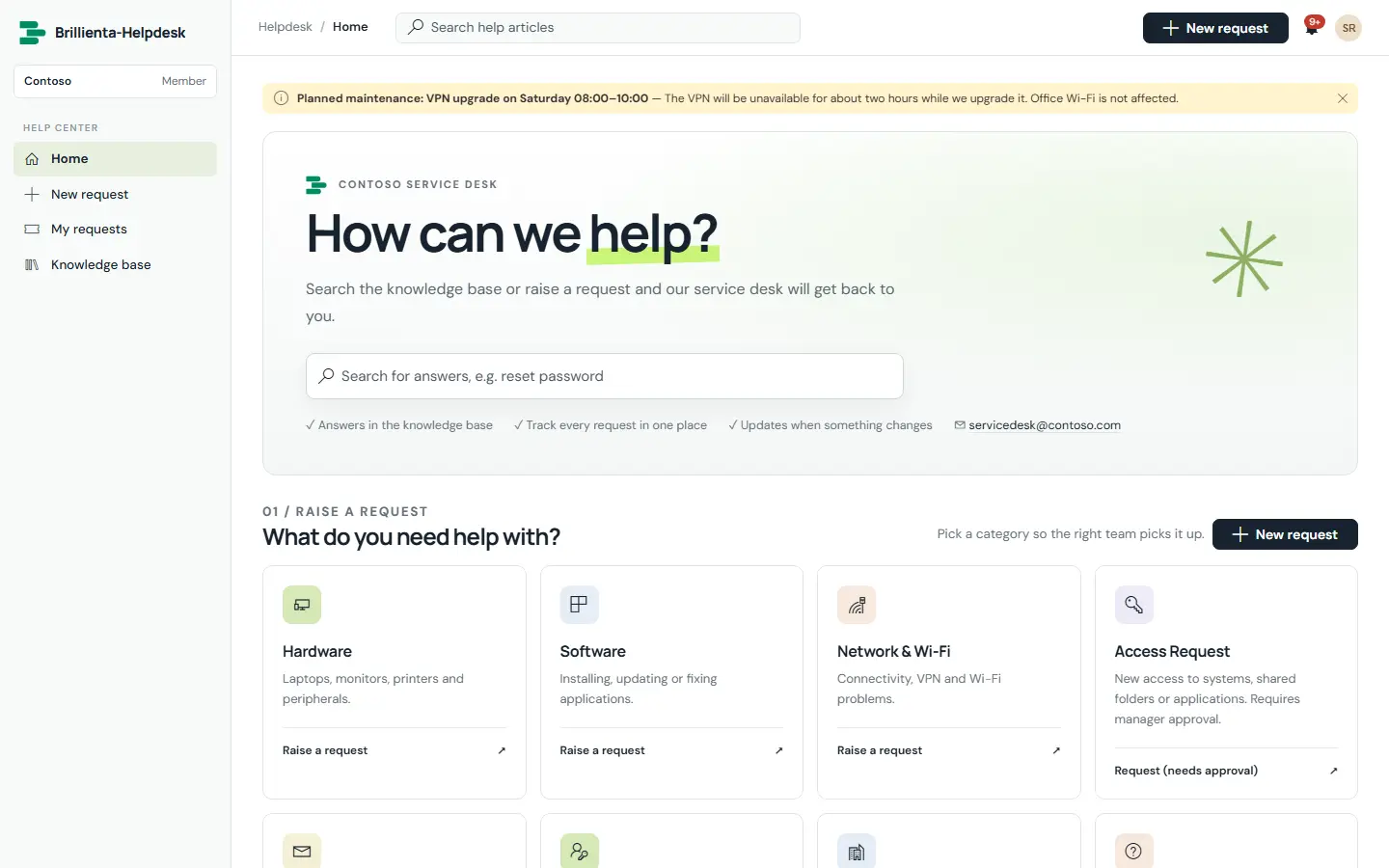
Task: Click the Home icon in sidebar
Action: pos(32,159)
